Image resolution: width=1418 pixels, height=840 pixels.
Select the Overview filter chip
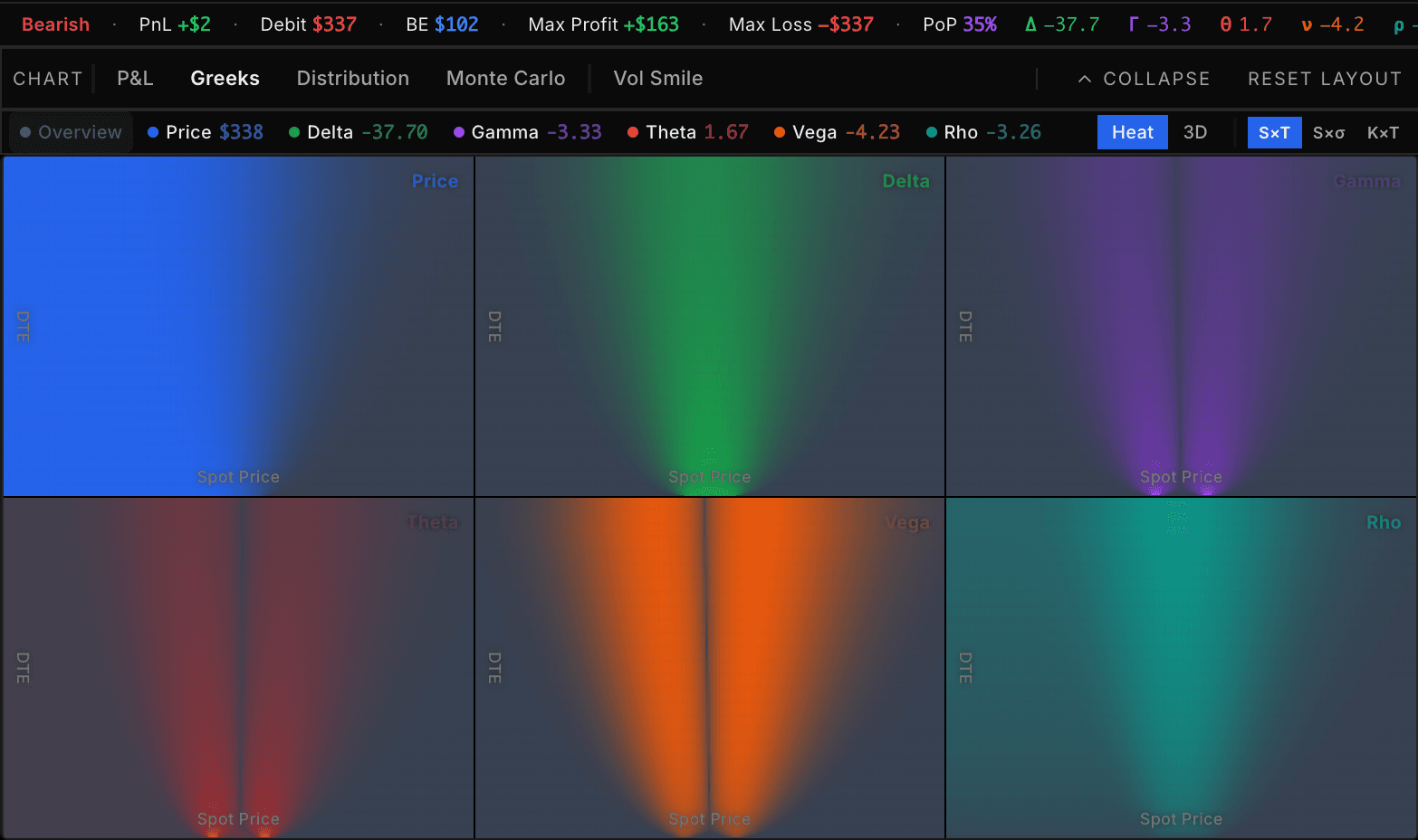pos(71,132)
